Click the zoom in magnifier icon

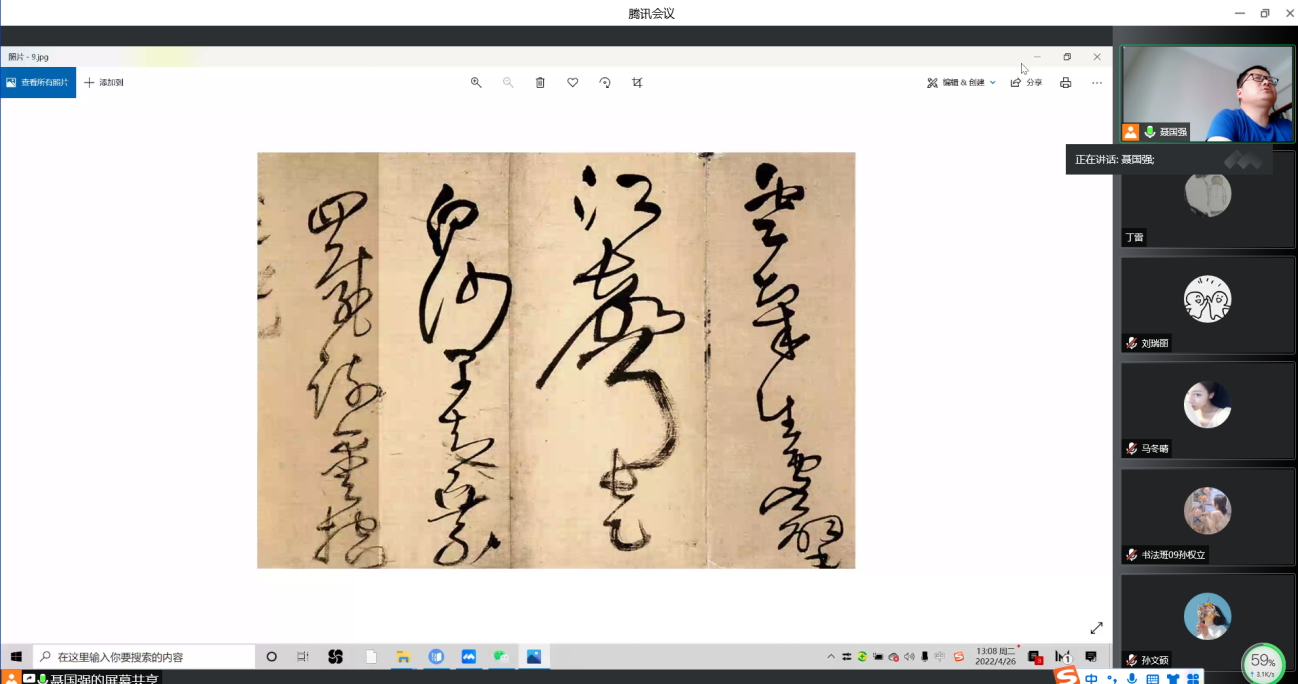(x=476, y=83)
